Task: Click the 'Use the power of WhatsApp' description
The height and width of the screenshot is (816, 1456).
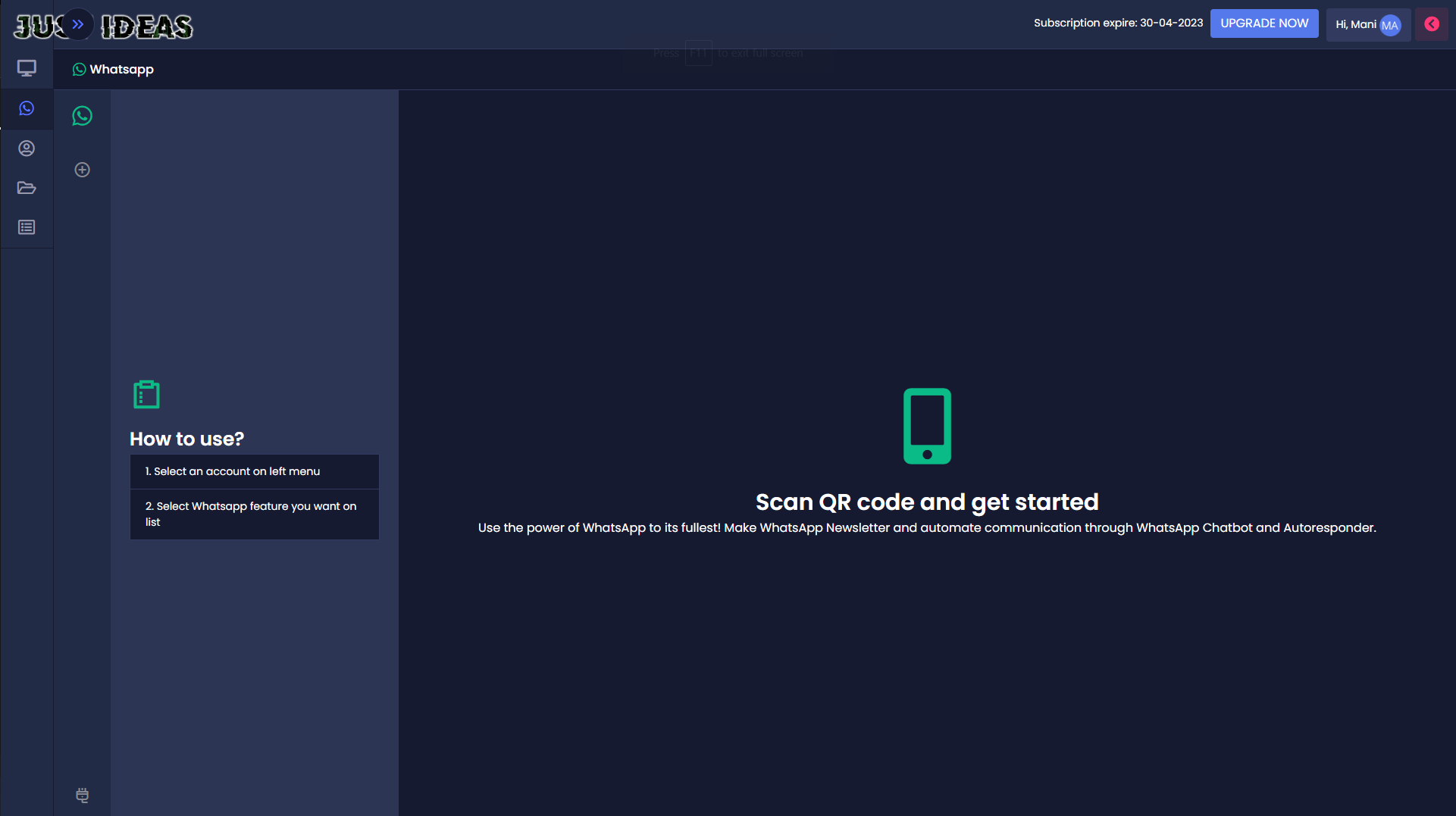Action: point(927,528)
